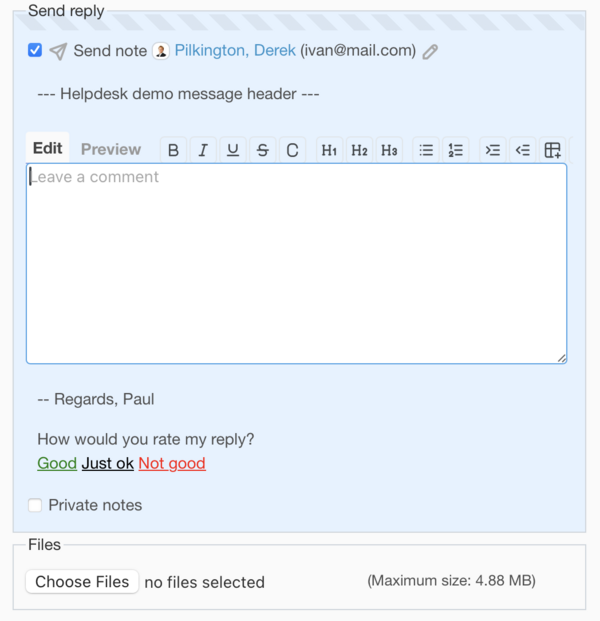This screenshot has height=621, width=600.
Task: Insert bulleted unordered list
Action: click(x=426, y=150)
